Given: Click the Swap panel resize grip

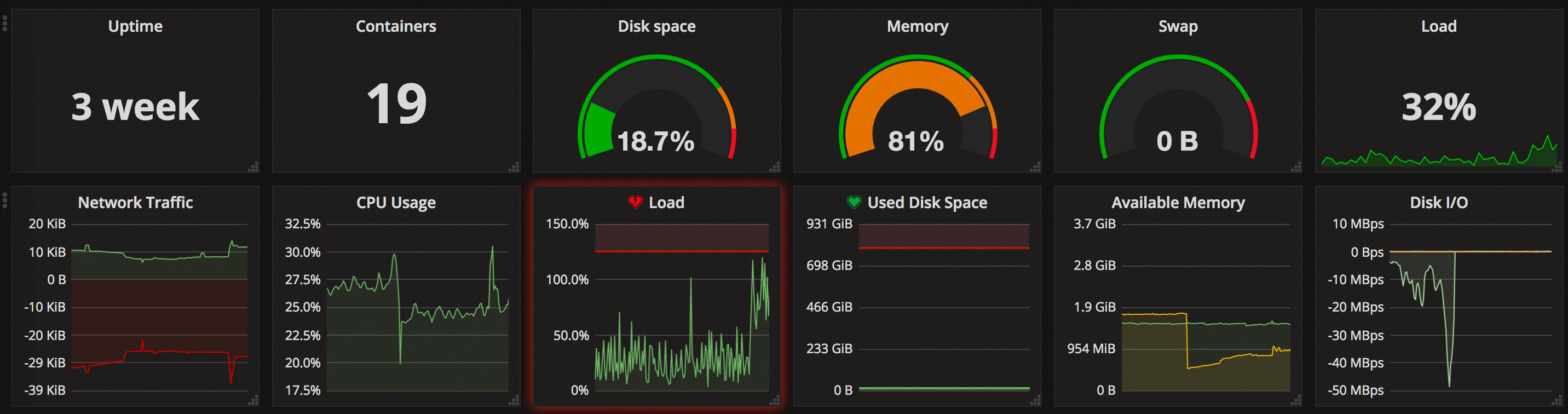Looking at the screenshot, I should [x=1296, y=167].
